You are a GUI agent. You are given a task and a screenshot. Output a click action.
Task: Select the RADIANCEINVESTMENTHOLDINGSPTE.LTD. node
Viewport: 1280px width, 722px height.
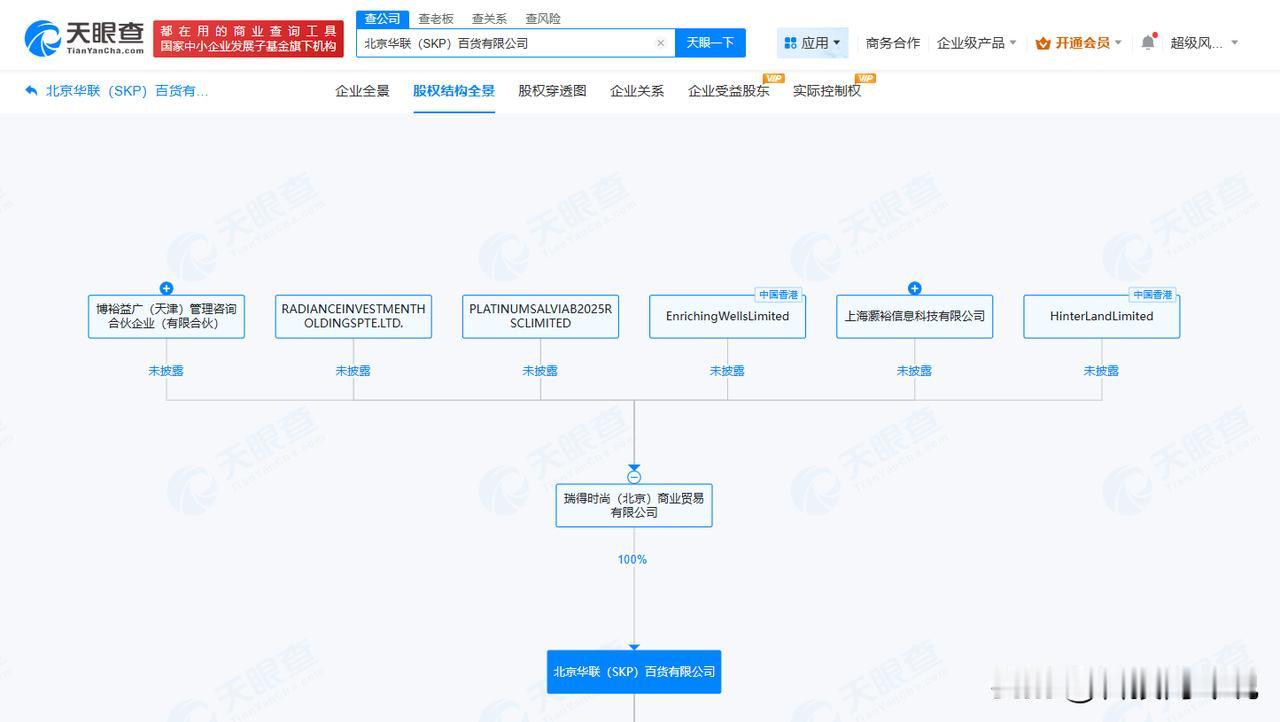point(353,316)
